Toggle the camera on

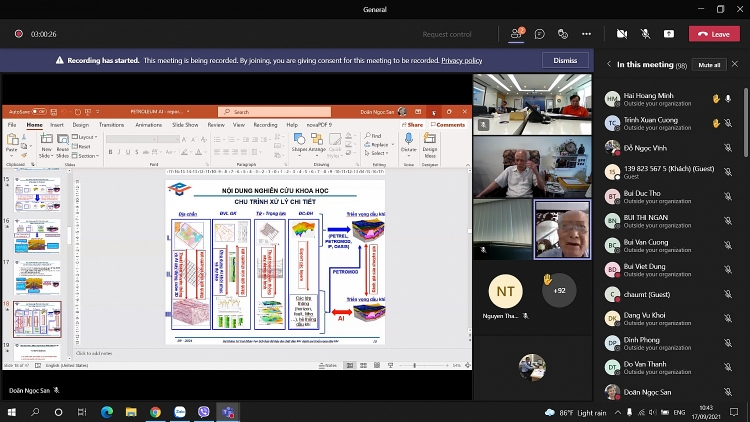point(621,34)
